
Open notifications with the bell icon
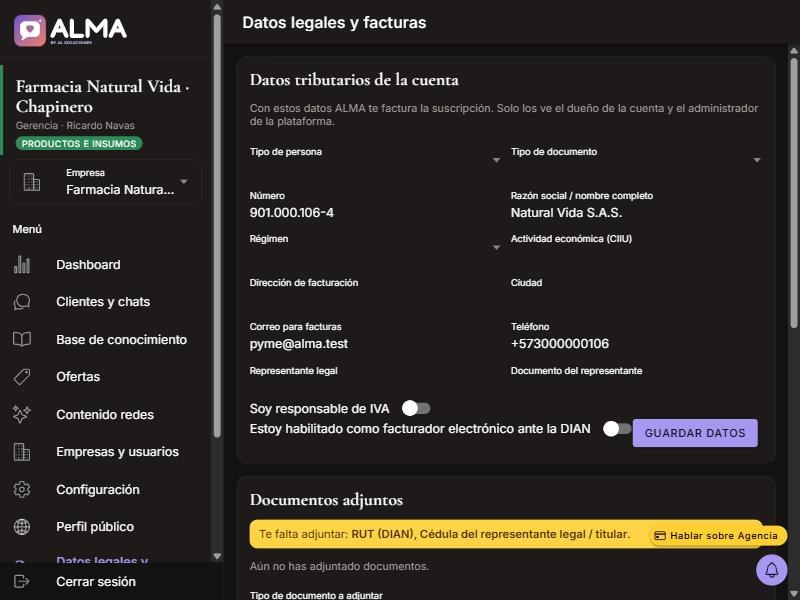tap(771, 569)
